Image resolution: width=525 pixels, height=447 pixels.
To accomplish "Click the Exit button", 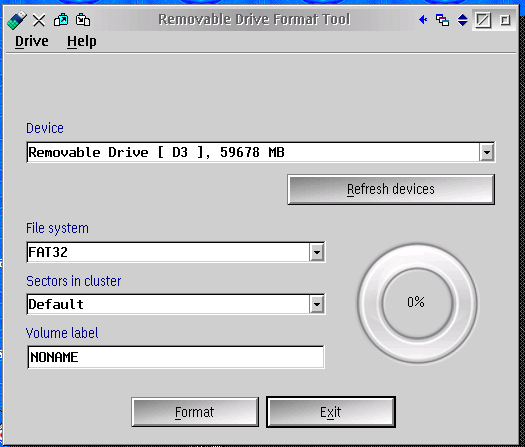I will (331, 412).
